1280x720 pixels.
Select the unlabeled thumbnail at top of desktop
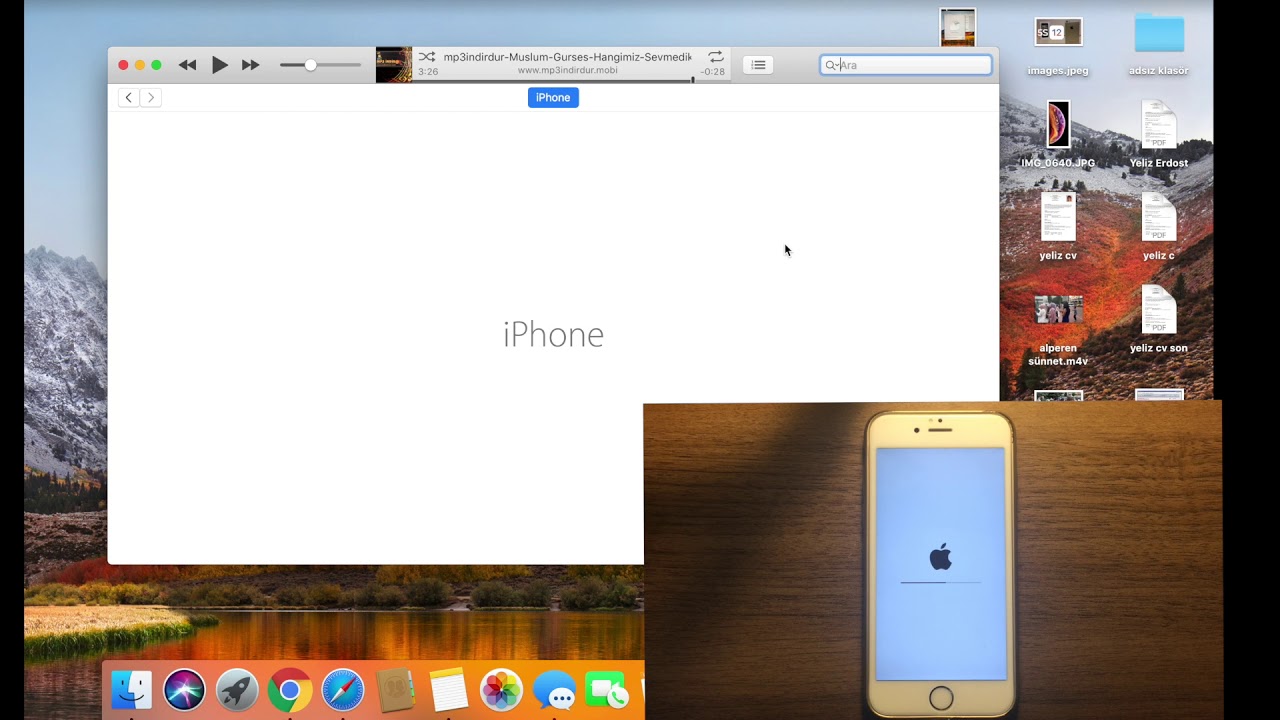[x=958, y=27]
